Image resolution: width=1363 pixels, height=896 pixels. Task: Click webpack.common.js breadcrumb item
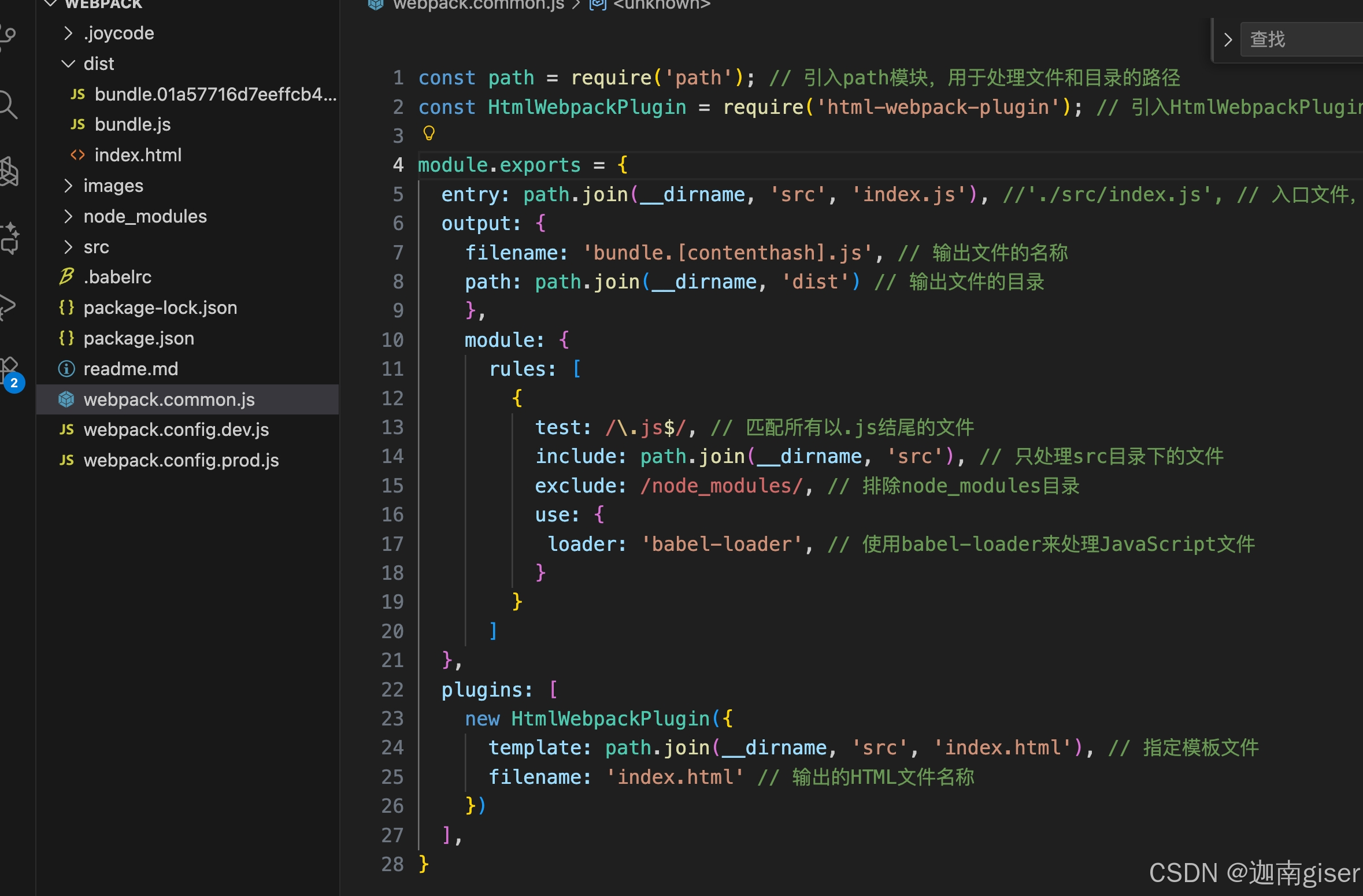click(x=478, y=5)
